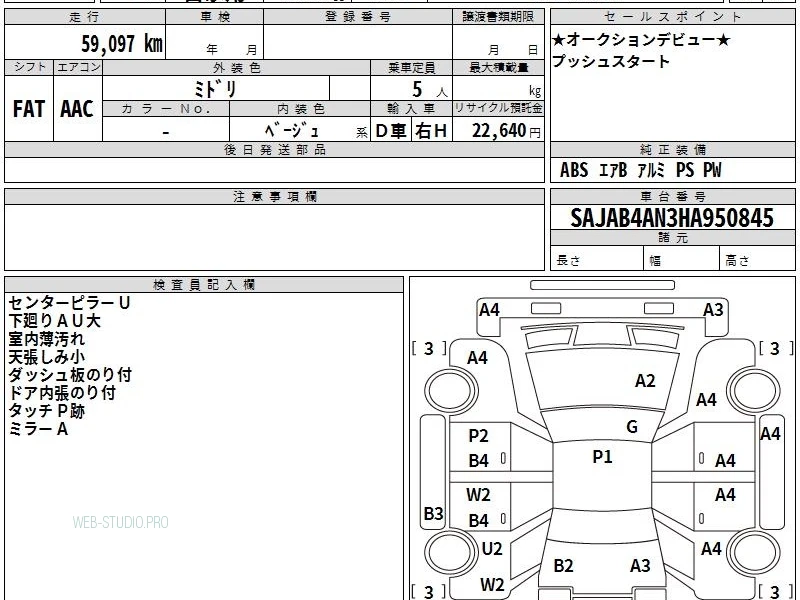Click the 登録番号 header
This screenshot has width=800, height=600.
[x=358, y=17]
